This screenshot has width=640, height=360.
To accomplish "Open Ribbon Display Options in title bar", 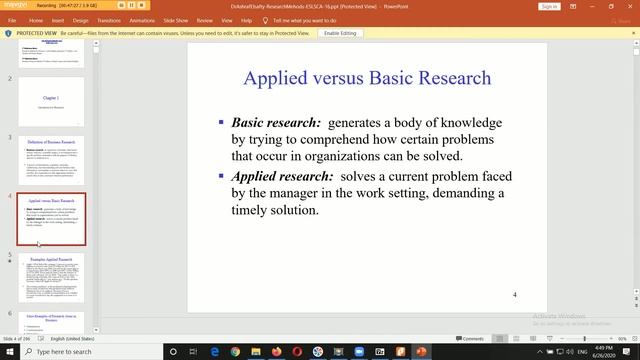I will (573, 7).
